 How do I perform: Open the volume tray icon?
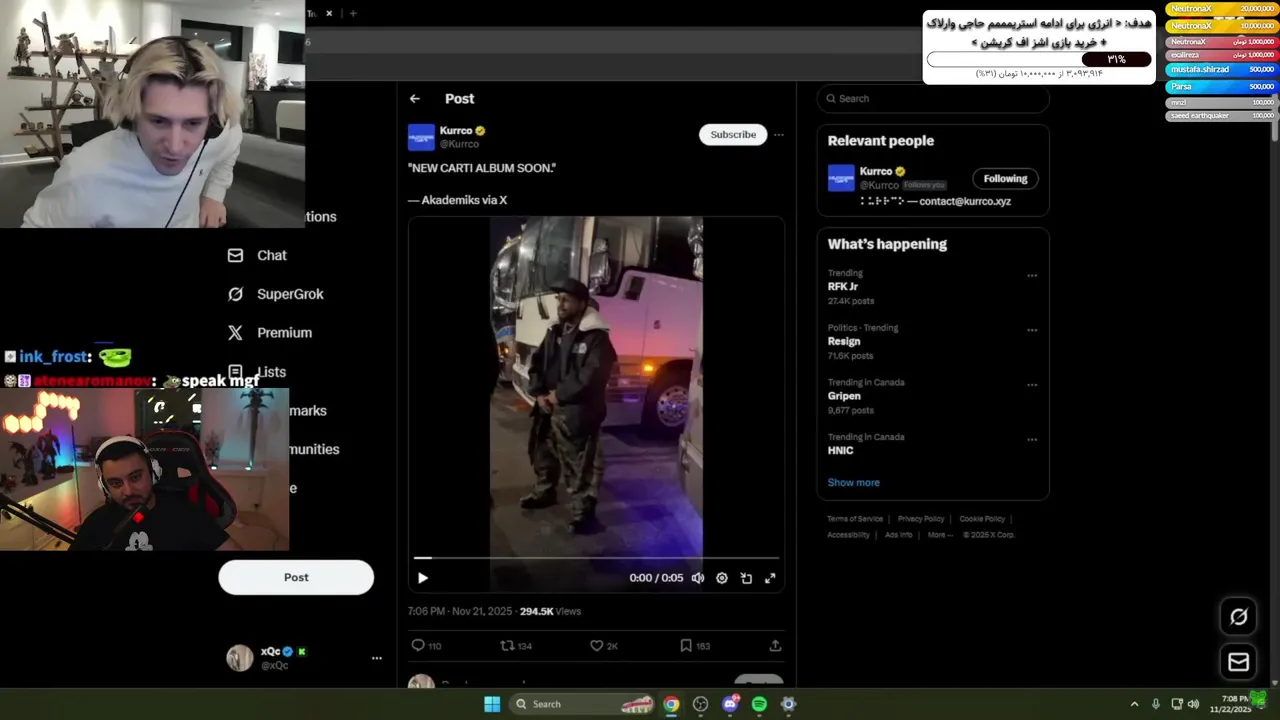[x=1193, y=704]
